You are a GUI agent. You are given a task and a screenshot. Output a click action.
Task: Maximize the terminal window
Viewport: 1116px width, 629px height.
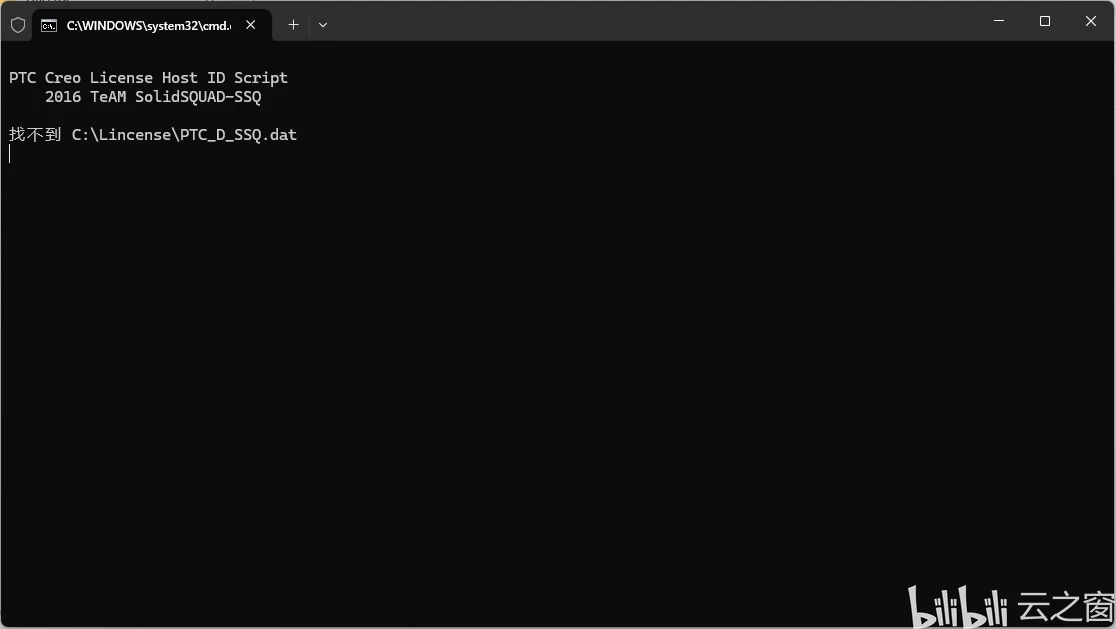tap(1045, 21)
